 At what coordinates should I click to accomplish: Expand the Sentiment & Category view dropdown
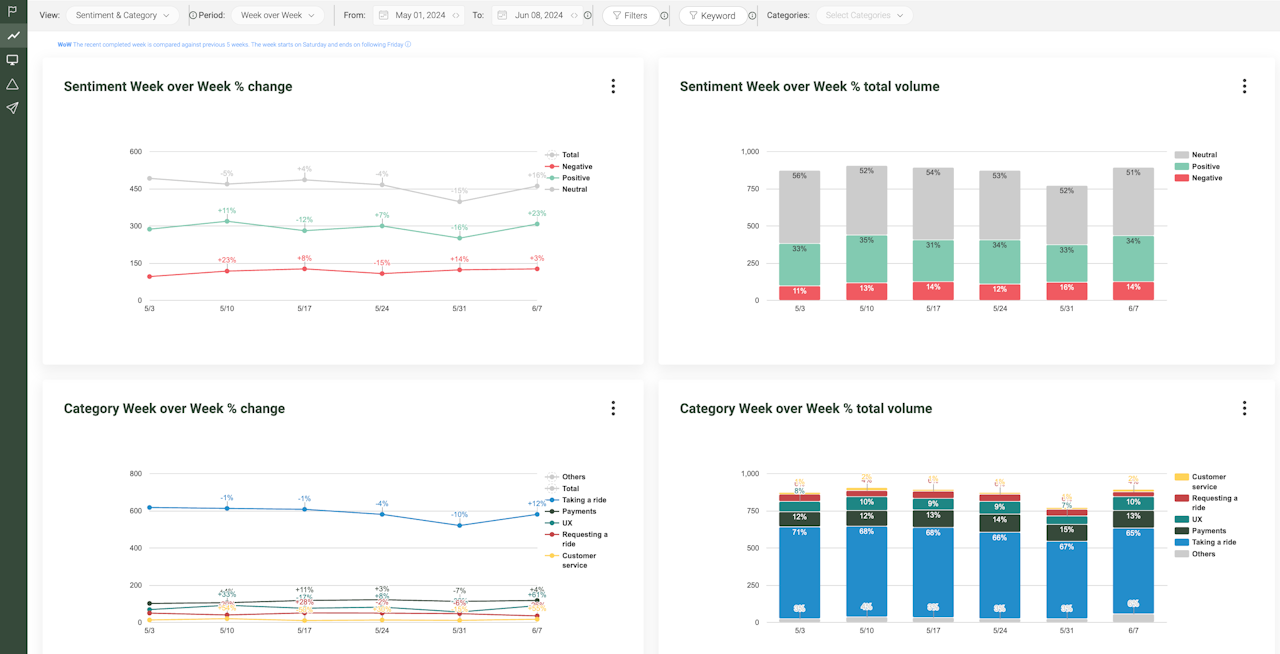click(123, 16)
